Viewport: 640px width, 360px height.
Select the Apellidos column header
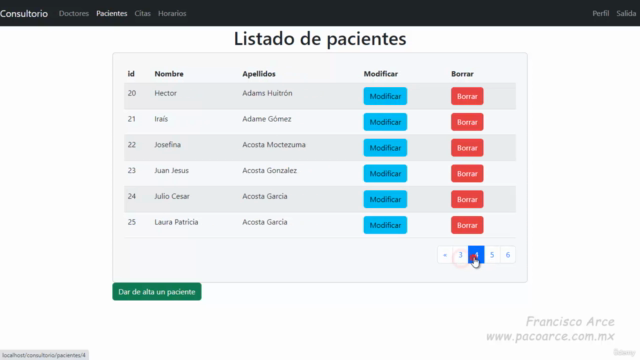click(x=259, y=74)
